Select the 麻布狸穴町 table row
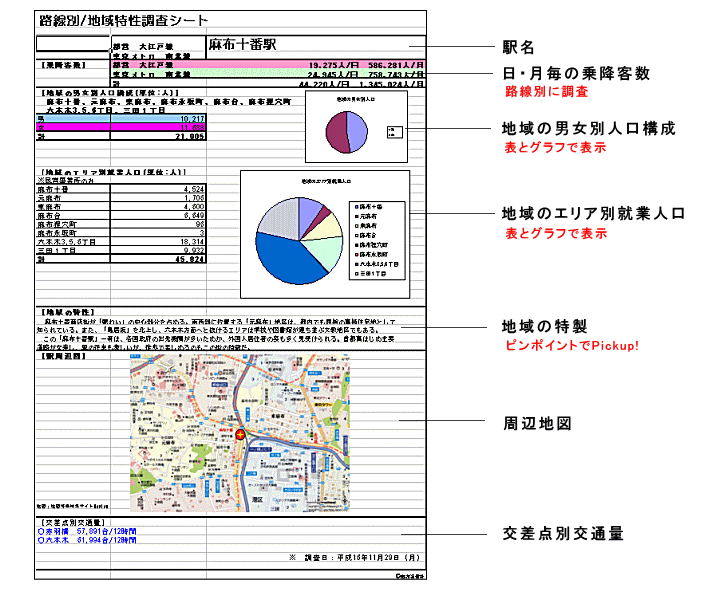 click(121, 224)
